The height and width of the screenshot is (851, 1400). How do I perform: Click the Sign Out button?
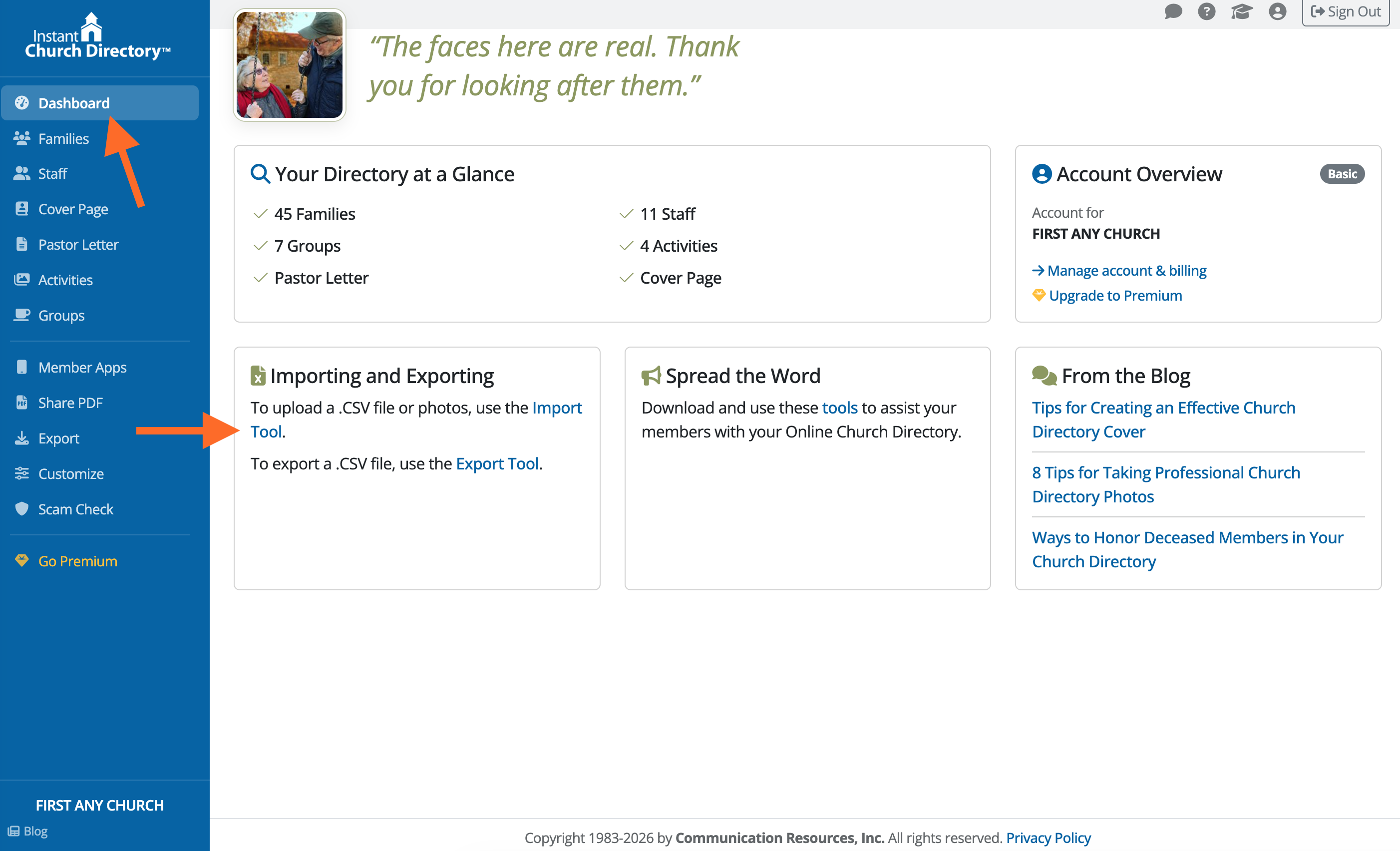coord(1345,11)
